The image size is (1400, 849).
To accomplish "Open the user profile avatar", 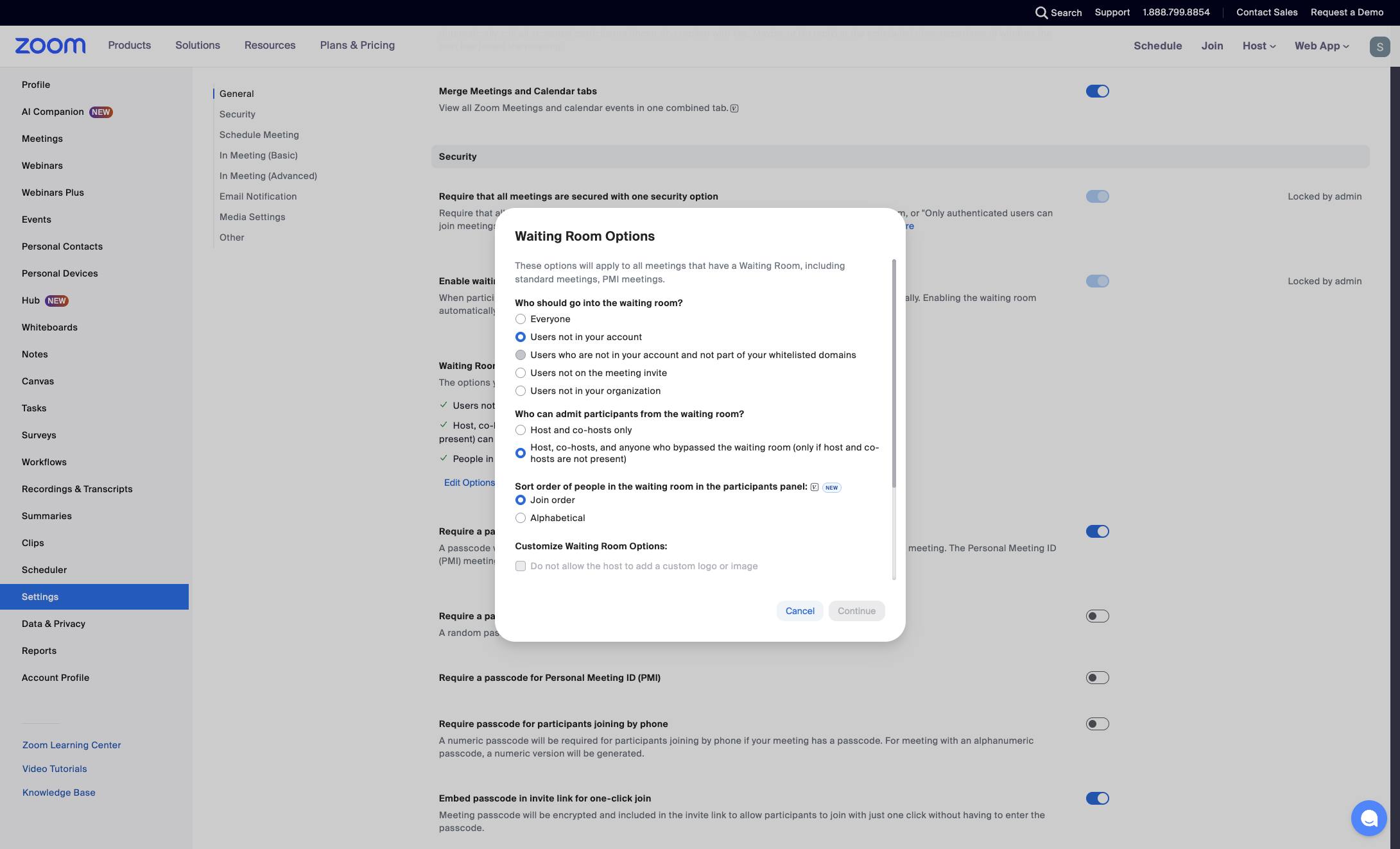I will [1379, 46].
